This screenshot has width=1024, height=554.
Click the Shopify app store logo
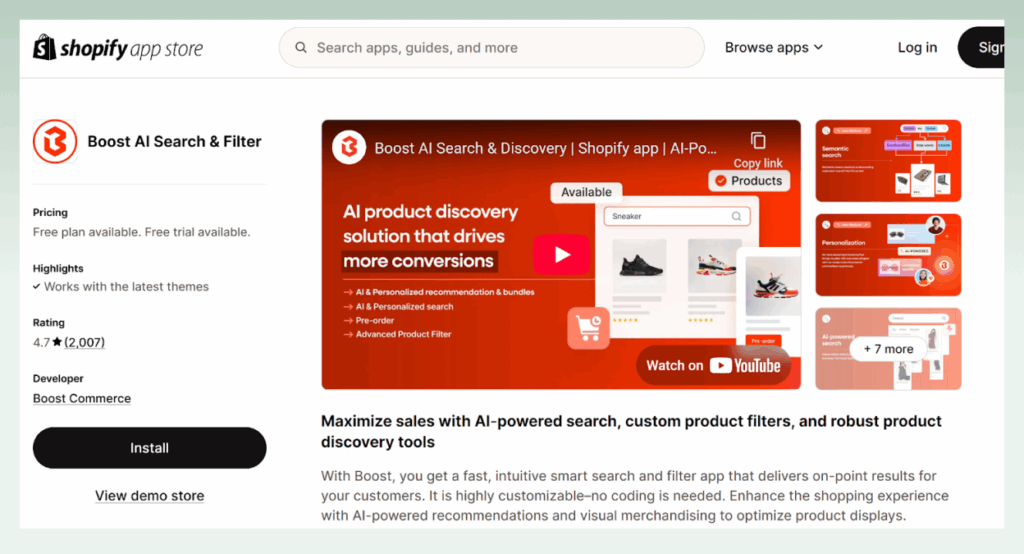coord(118,48)
